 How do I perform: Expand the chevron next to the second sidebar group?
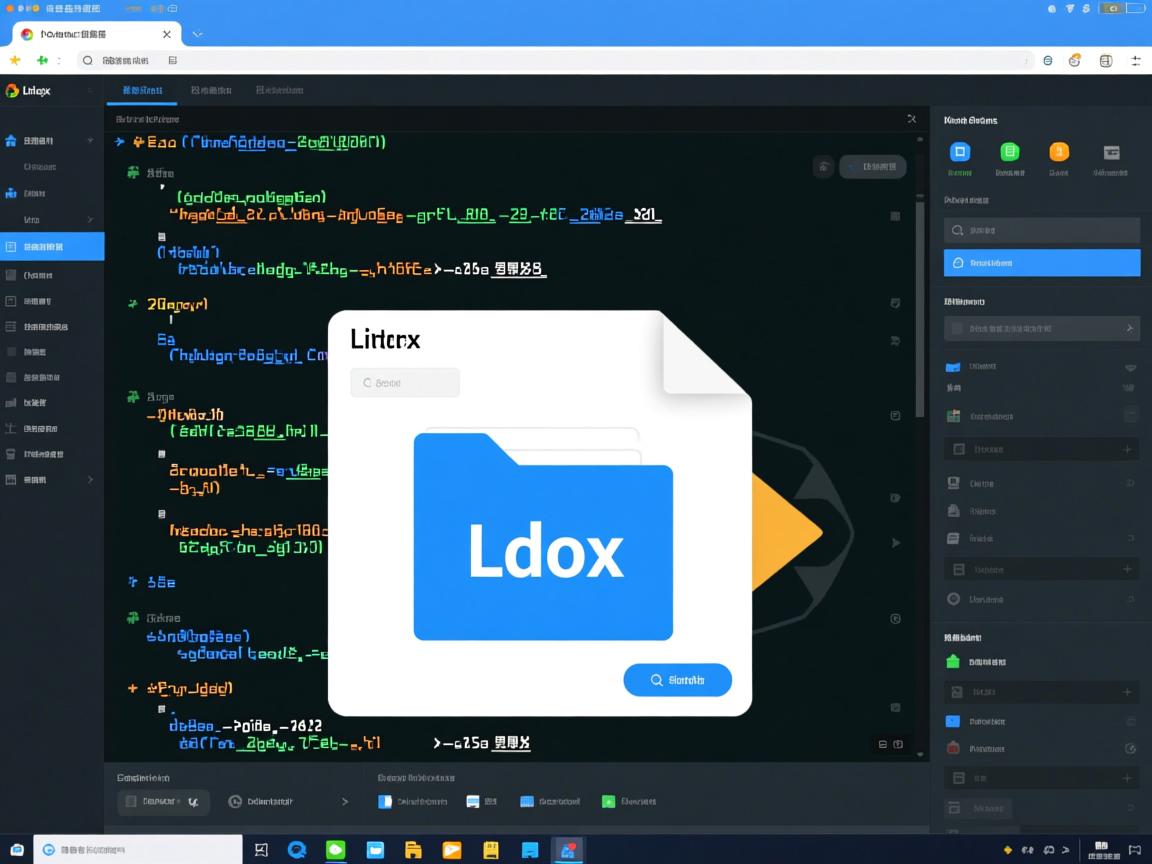[90, 218]
